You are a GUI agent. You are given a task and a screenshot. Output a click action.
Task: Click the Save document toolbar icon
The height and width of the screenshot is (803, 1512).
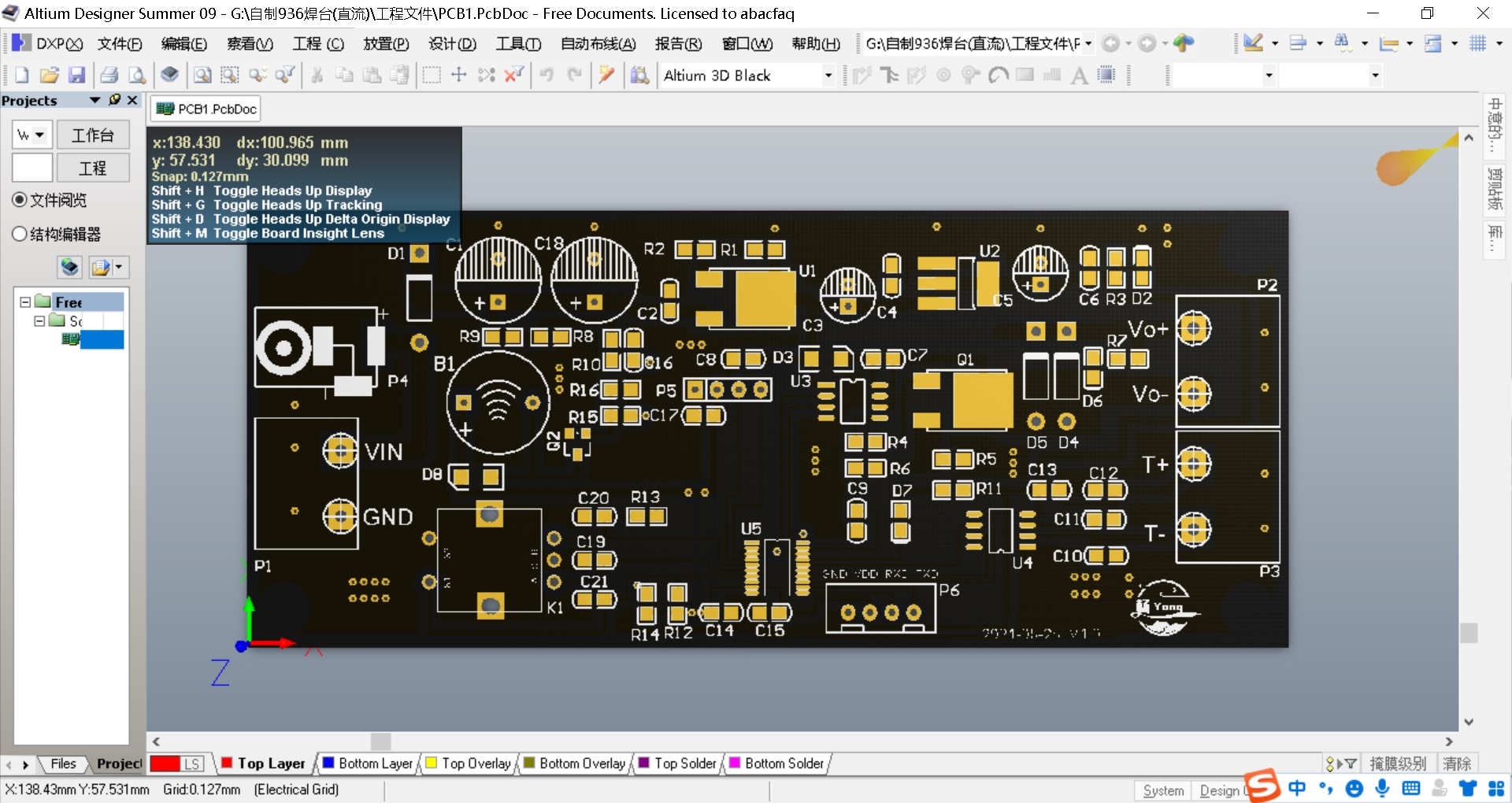point(76,75)
